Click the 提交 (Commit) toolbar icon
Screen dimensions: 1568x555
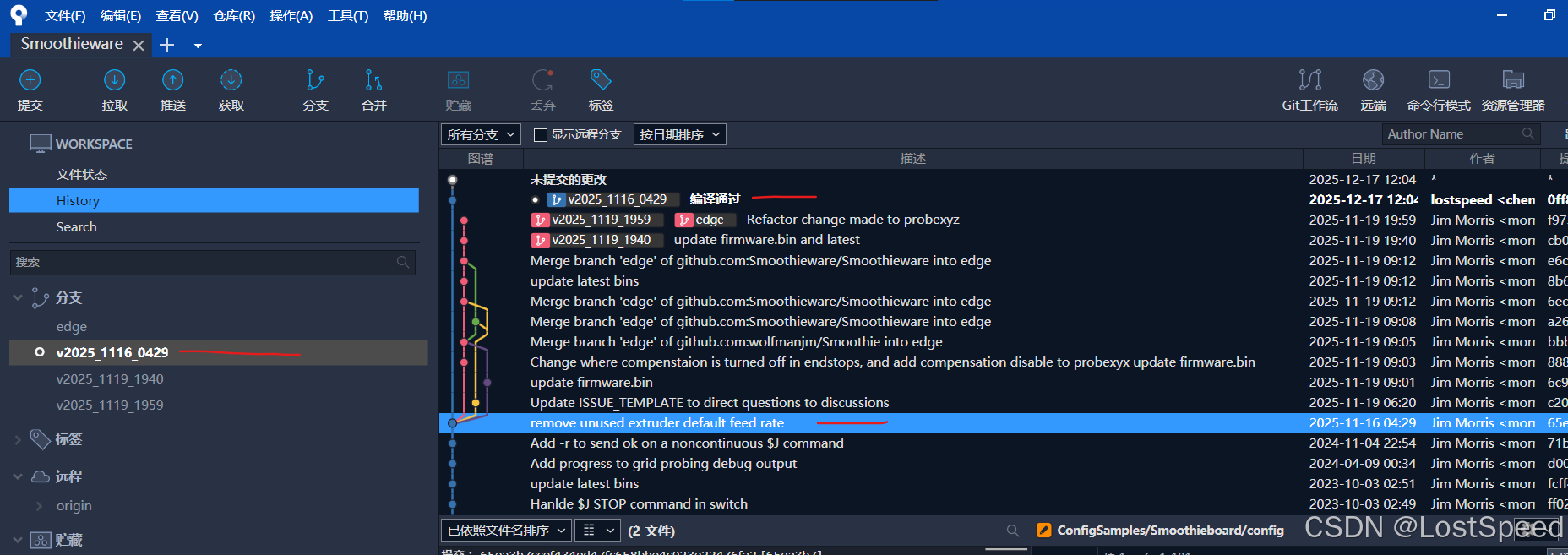coord(30,80)
